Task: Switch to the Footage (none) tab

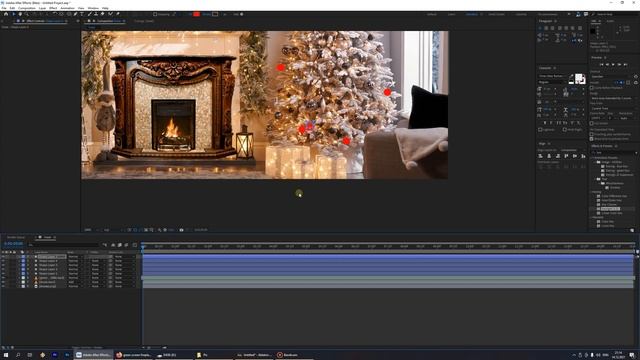Action: 144,21
